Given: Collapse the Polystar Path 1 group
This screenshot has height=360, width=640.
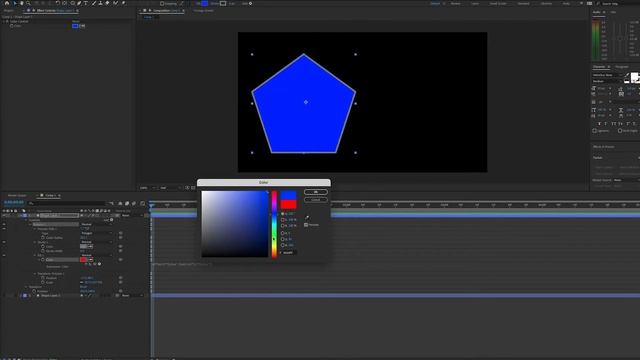Looking at the screenshot, I should (35, 229).
